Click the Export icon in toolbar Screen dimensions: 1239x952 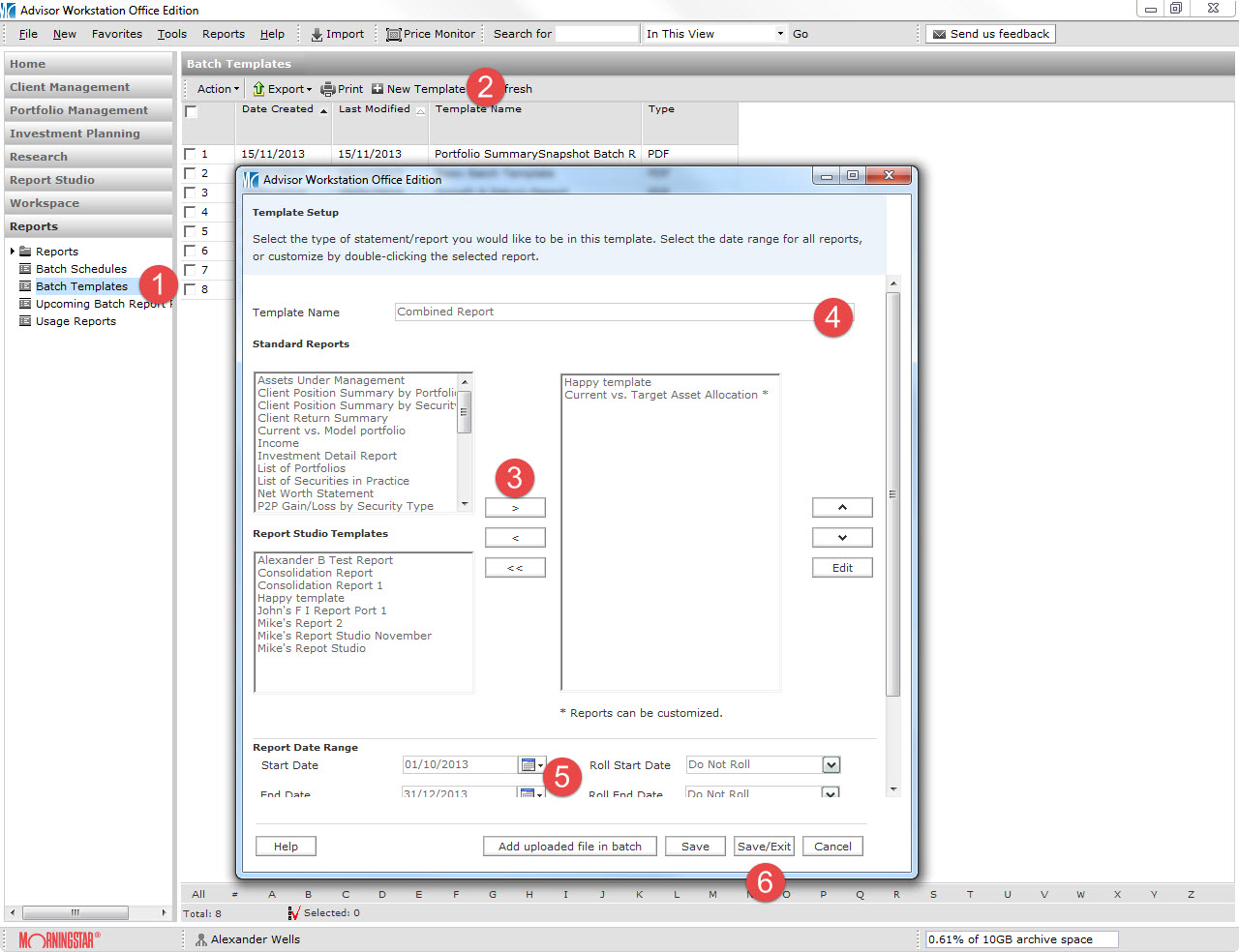click(258, 89)
